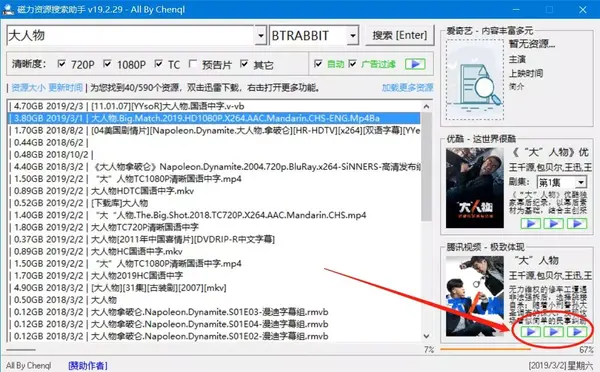Click the 加载更多资源 link
600x372 pixels.
coord(408,88)
